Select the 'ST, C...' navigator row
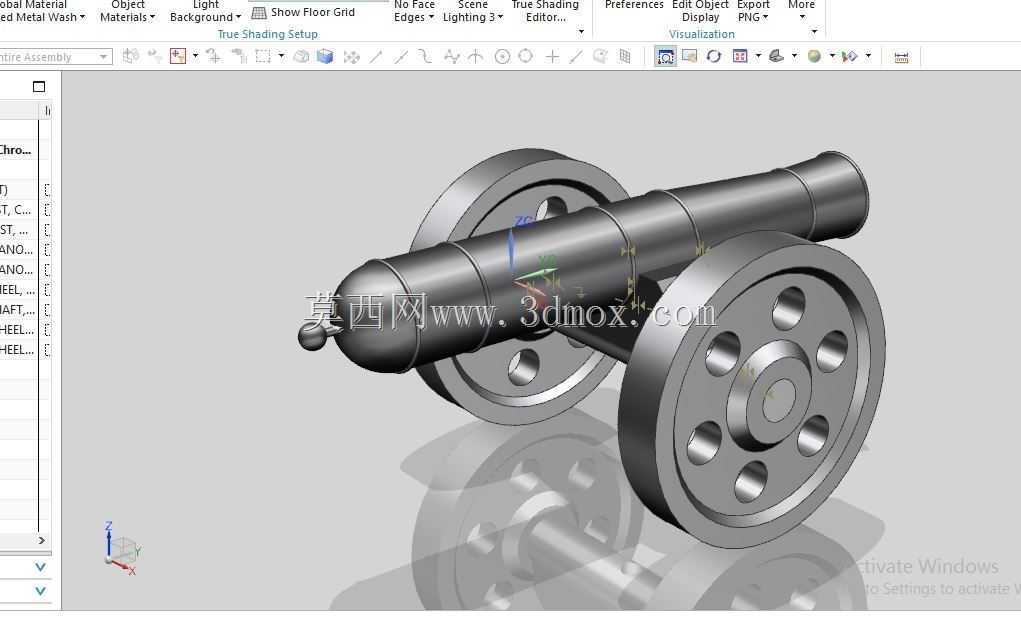This screenshot has height=626, width=1021. (19, 210)
